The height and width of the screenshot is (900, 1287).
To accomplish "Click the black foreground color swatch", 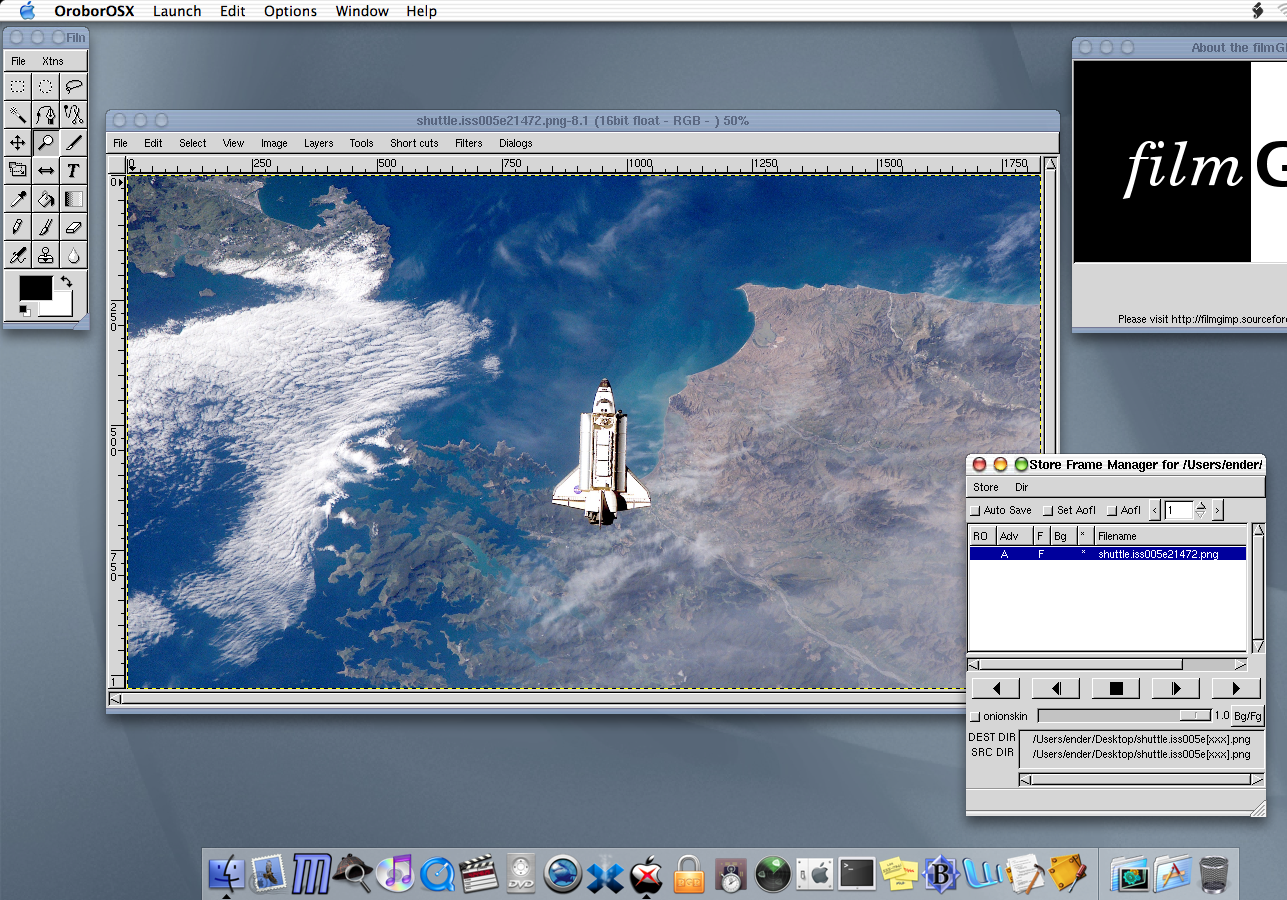I will click(34, 288).
